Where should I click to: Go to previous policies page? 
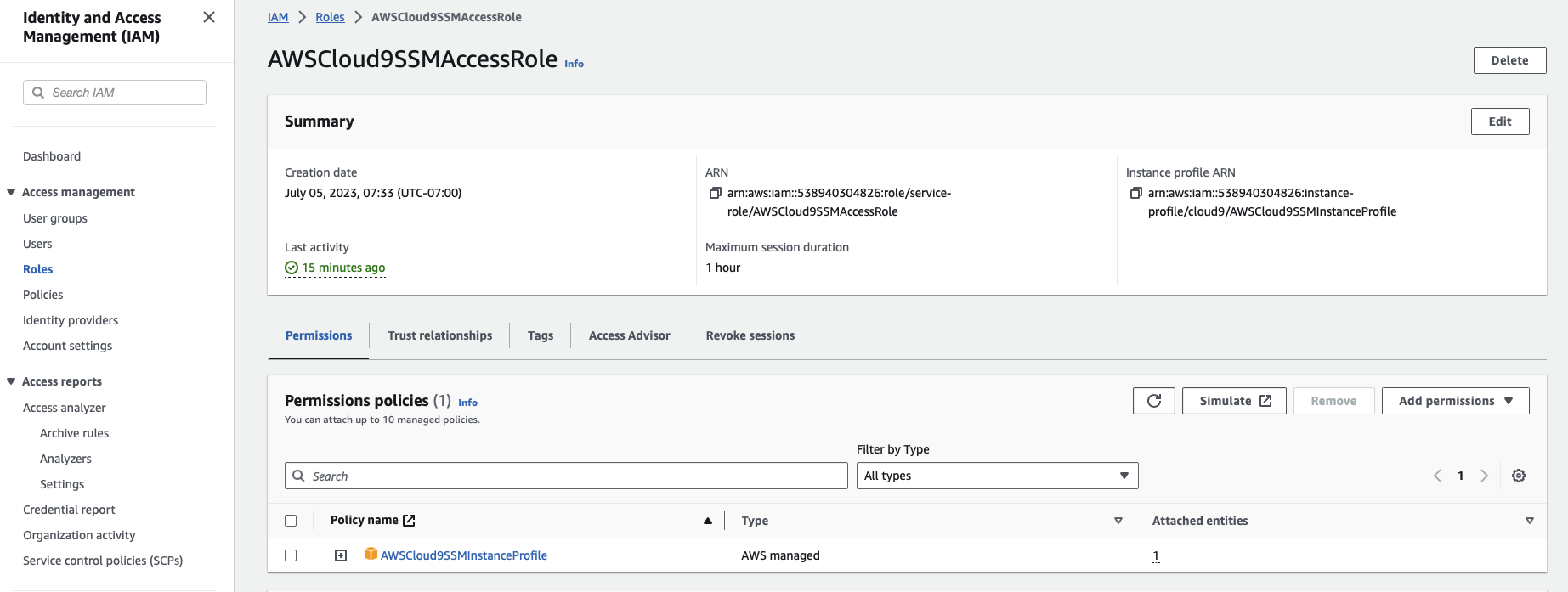click(1437, 476)
